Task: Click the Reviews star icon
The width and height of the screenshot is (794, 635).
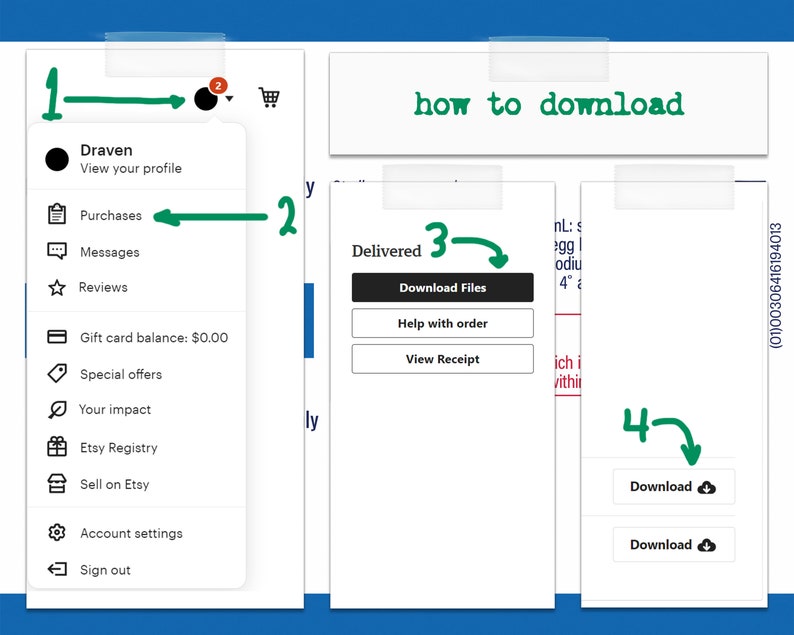Action: (57, 288)
